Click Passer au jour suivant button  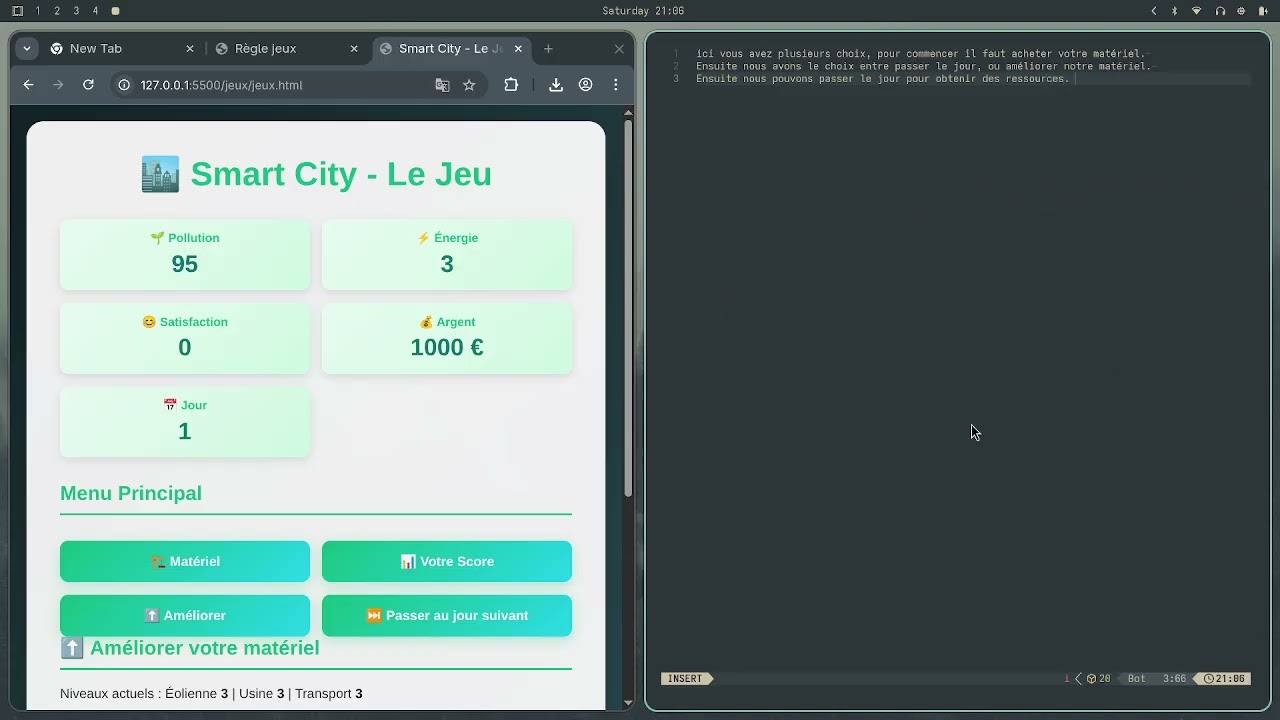click(x=447, y=615)
